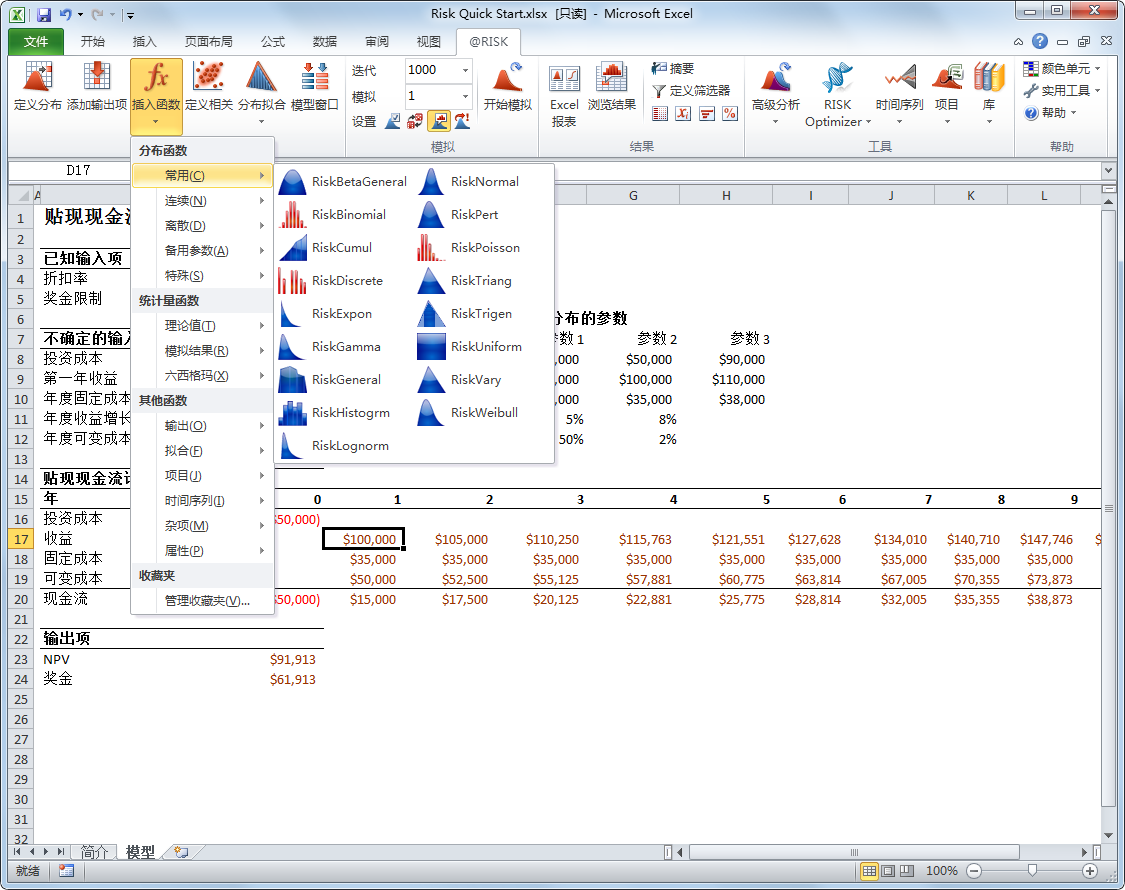Expand RISK Optimizer dropdown

868,122
